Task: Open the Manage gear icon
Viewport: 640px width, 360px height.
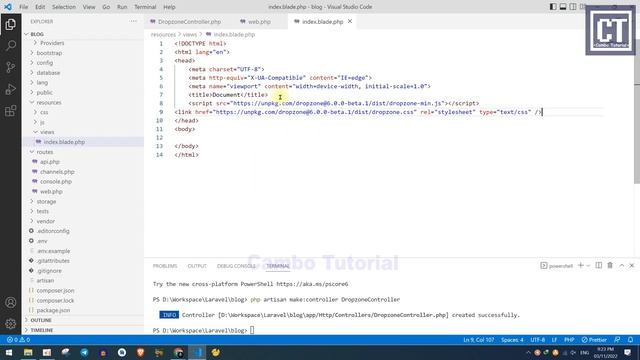Action: pyautogui.click(x=11, y=324)
